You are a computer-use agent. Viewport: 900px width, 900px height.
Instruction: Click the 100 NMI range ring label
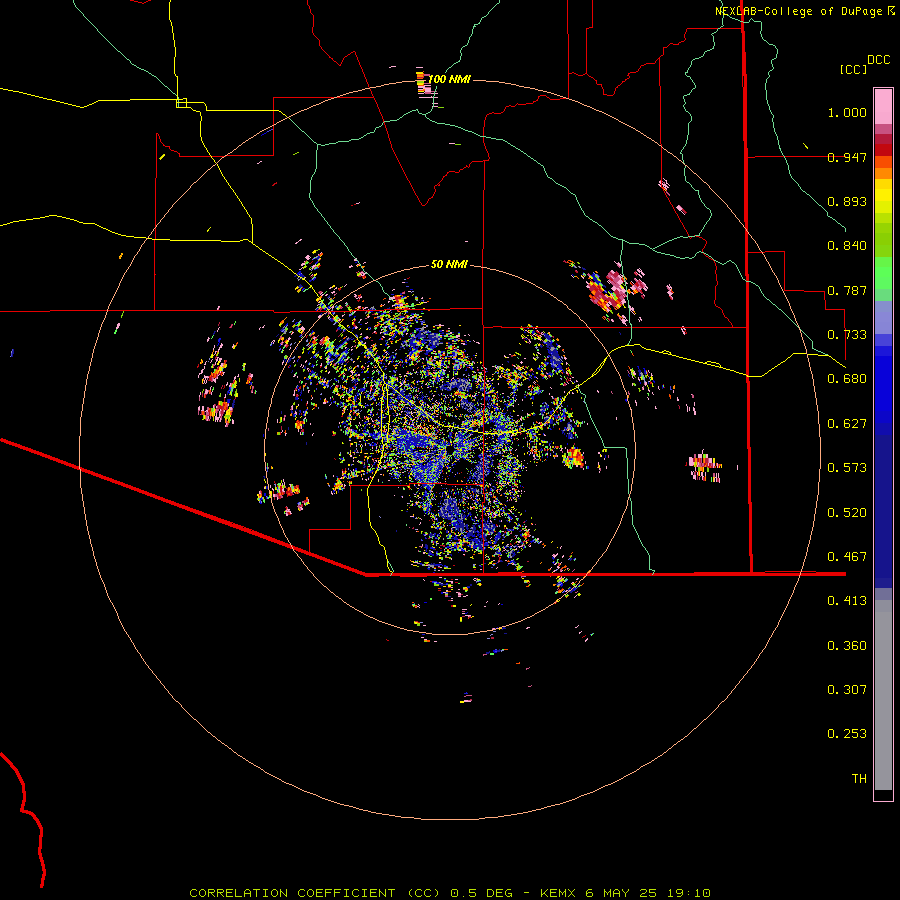coord(449,79)
